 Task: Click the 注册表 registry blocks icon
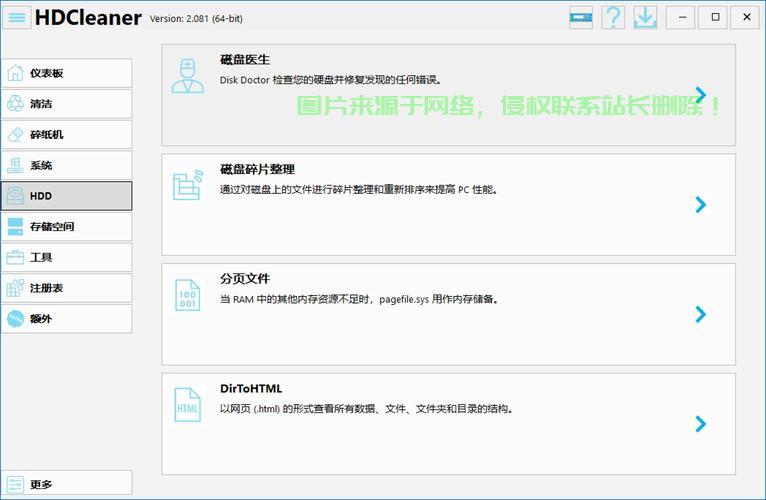[15, 288]
